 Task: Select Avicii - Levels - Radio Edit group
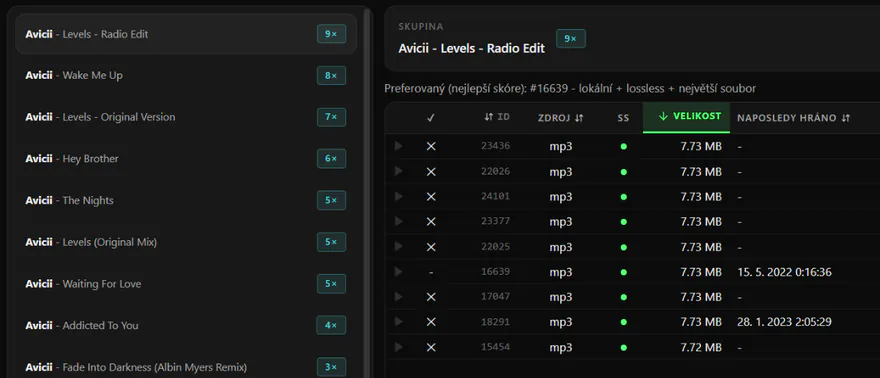click(186, 34)
